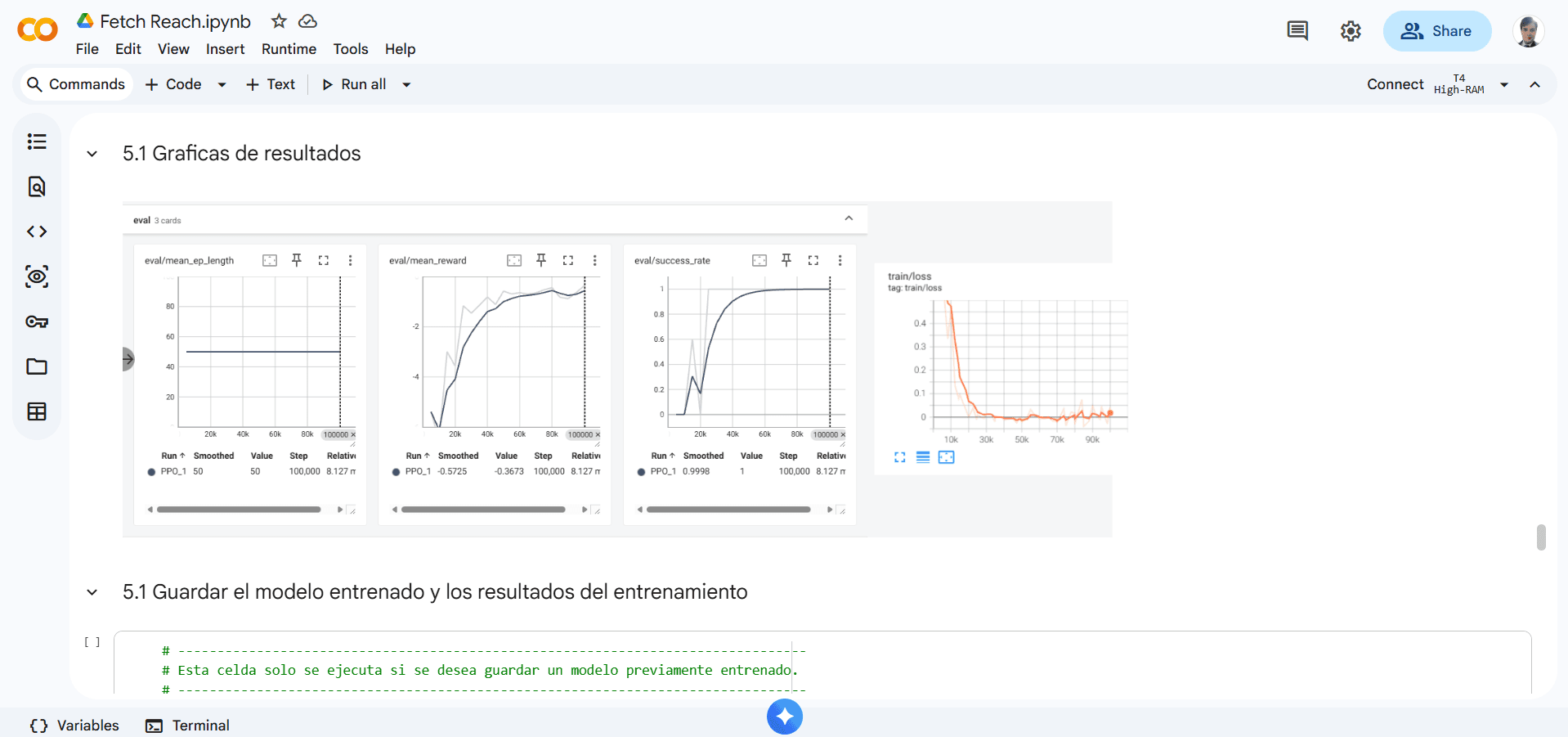This screenshot has height=737, width=1568.
Task: Open the Code snippets sidebar icon
Action: point(37,231)
